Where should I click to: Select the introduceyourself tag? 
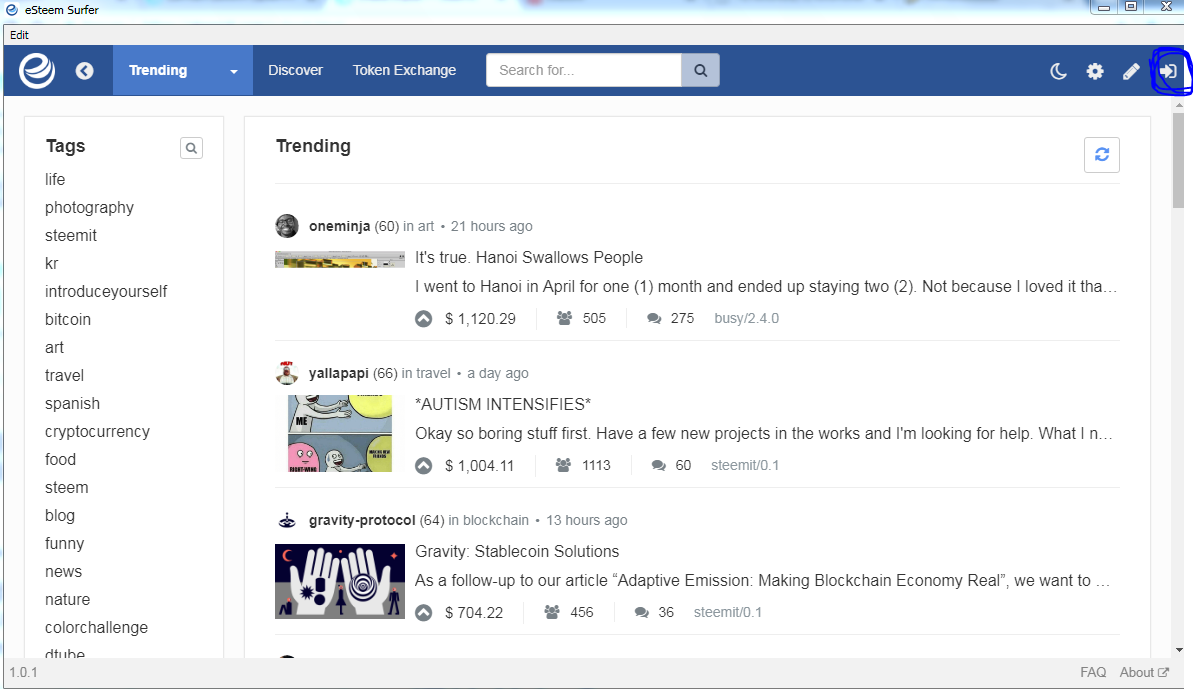106,292
